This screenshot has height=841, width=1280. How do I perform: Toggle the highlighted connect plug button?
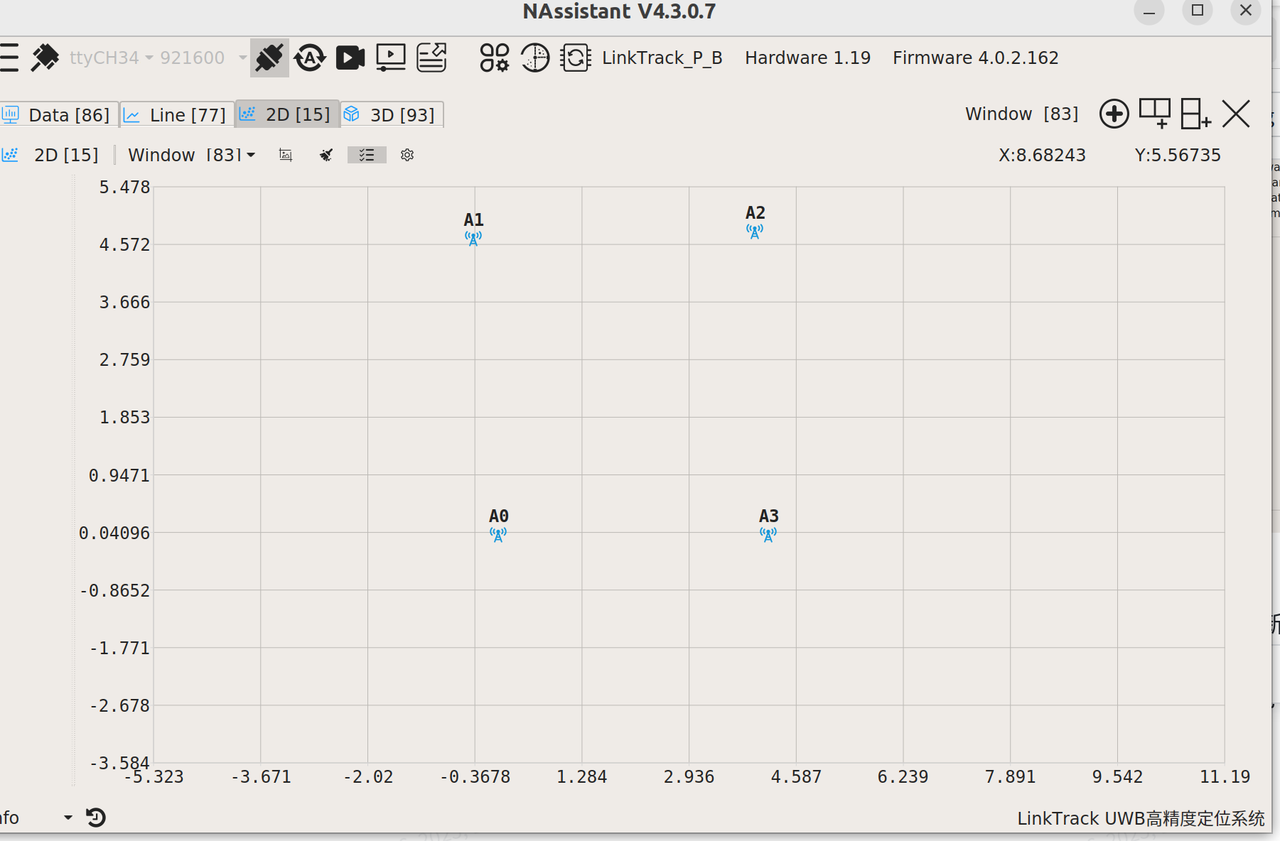[269, 58]
